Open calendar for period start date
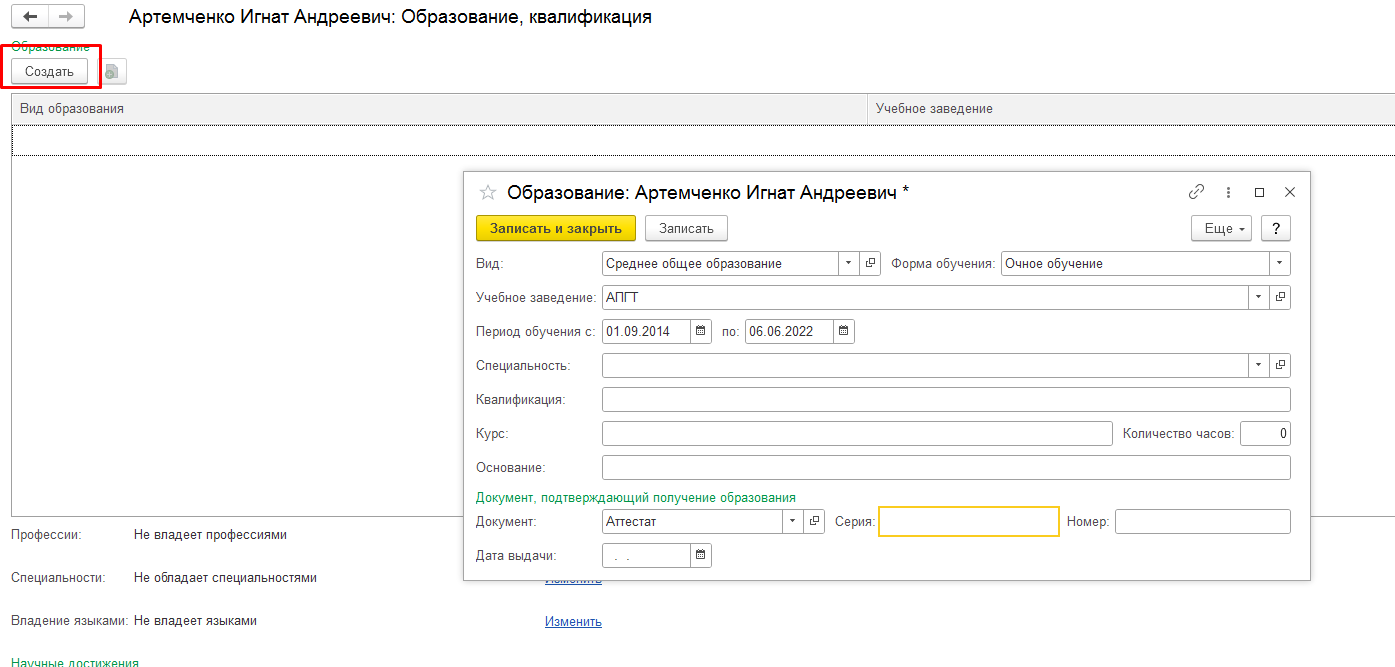The image size is (1395, 667). (x=701, y=331)
